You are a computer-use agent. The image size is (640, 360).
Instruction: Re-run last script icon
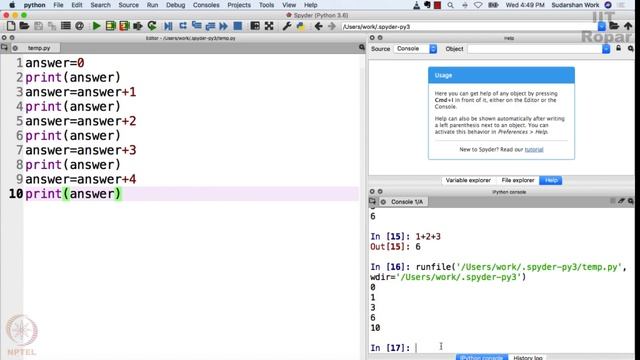pos(152,27)
